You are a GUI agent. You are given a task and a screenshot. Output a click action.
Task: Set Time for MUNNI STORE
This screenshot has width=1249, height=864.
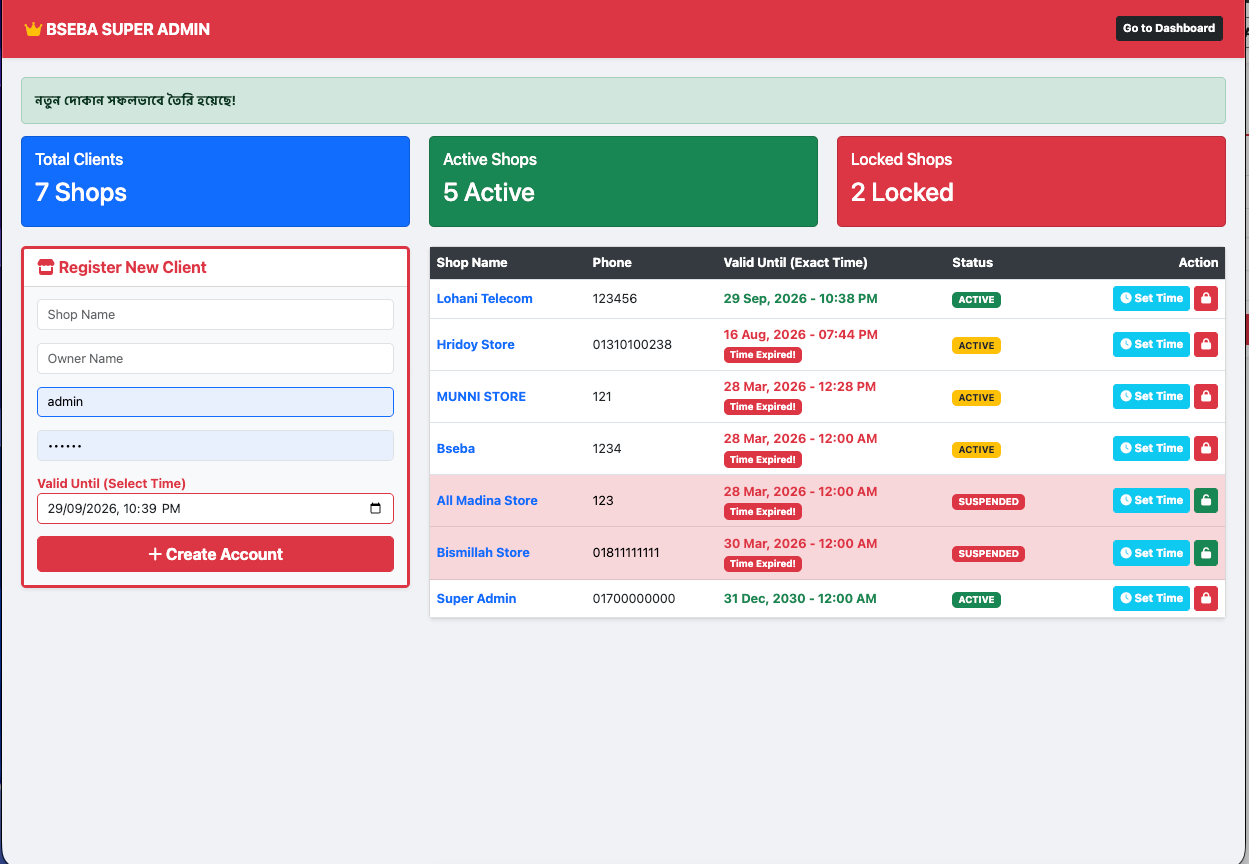pyautogui.click(x=1151, y=396)
